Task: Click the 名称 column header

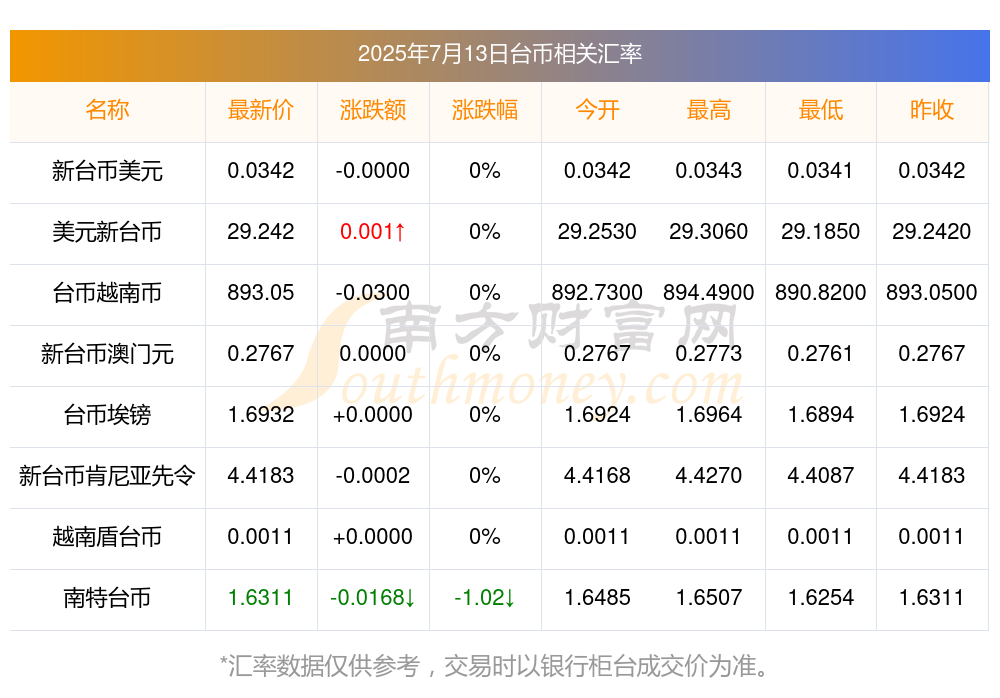Action: pos(107,110)
